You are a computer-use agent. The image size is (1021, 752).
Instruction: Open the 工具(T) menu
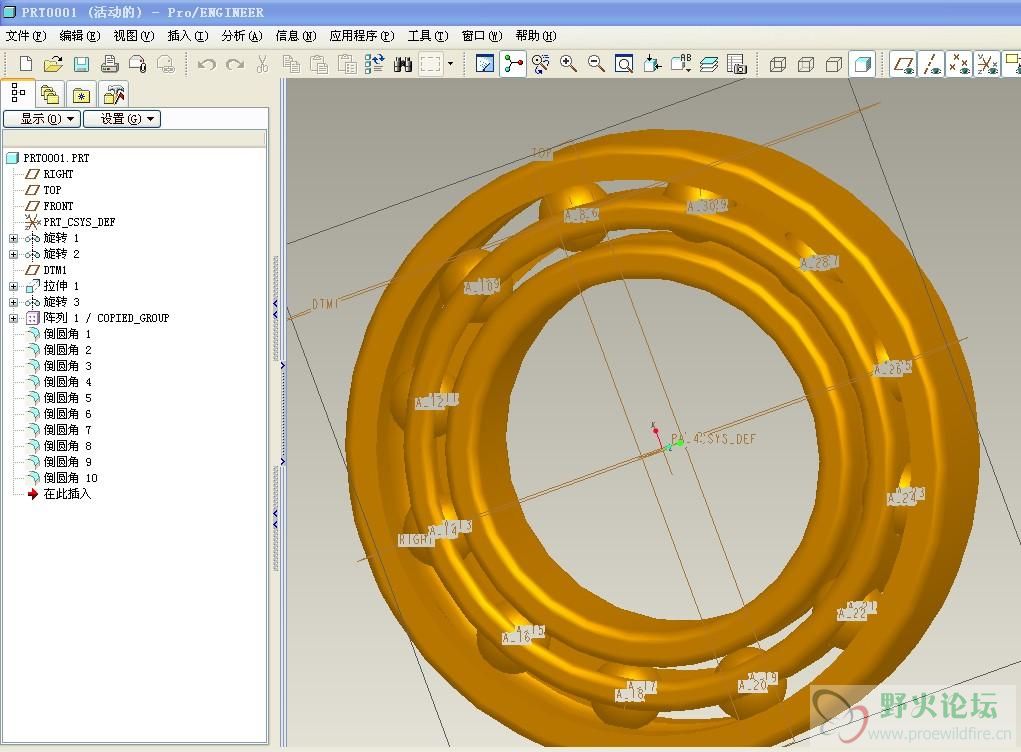[x=428, y=36]
